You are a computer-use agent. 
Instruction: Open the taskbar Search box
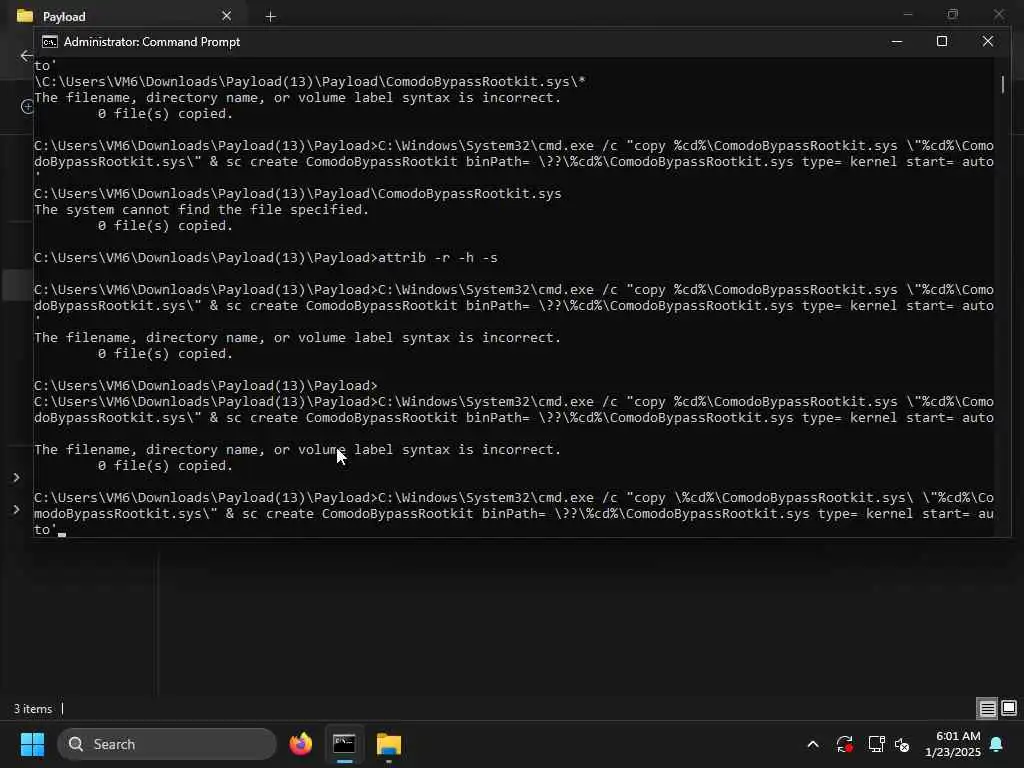coord(167,744)
